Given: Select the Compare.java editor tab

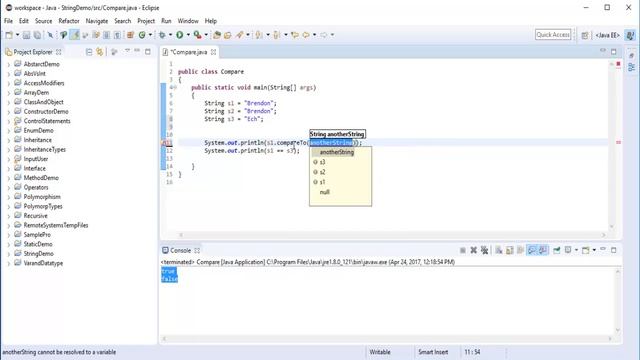Looking at the screenshot, I should [188, 52].
